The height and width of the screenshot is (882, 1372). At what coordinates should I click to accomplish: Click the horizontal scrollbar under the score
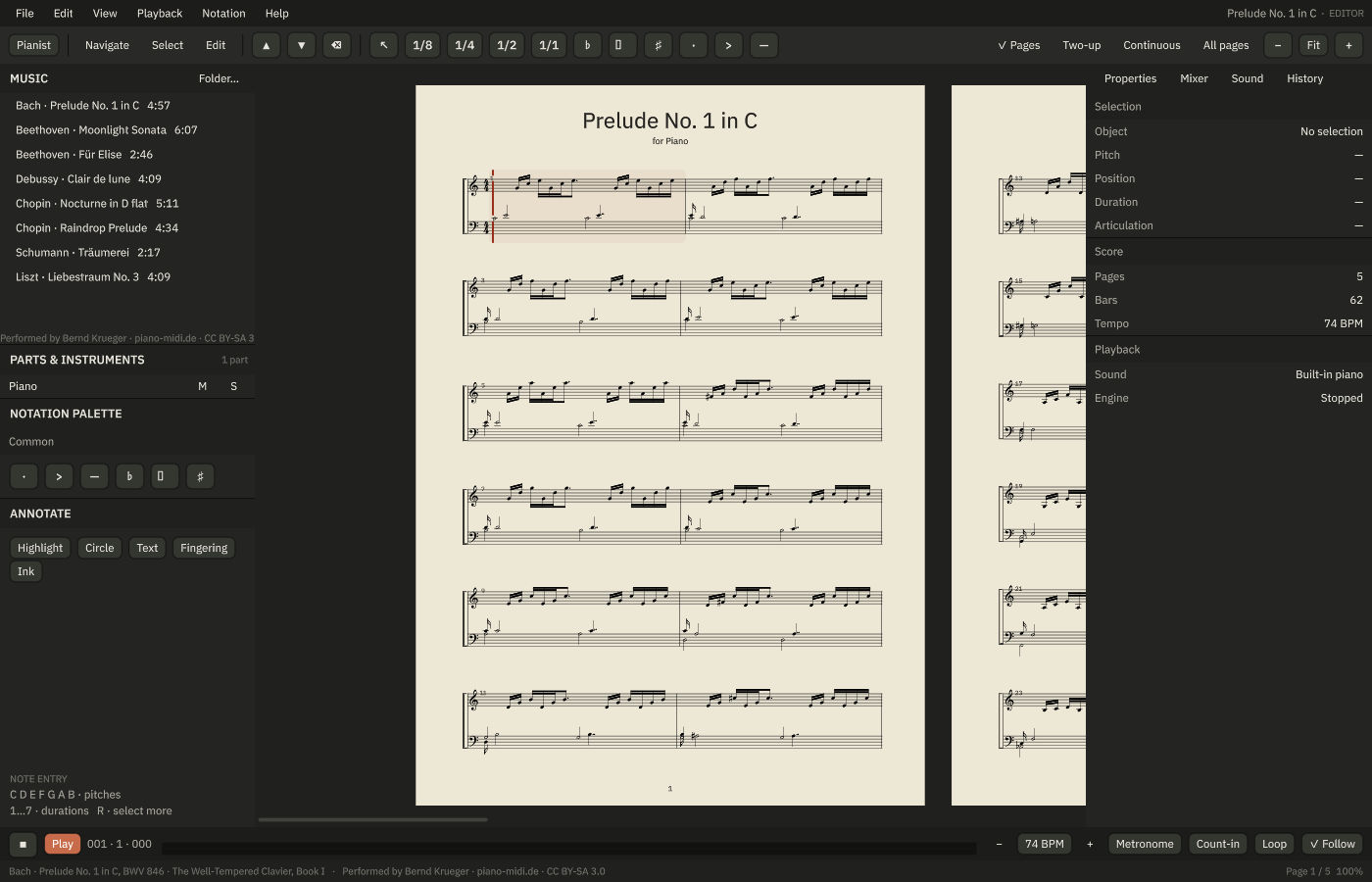(x=372, y=819)
